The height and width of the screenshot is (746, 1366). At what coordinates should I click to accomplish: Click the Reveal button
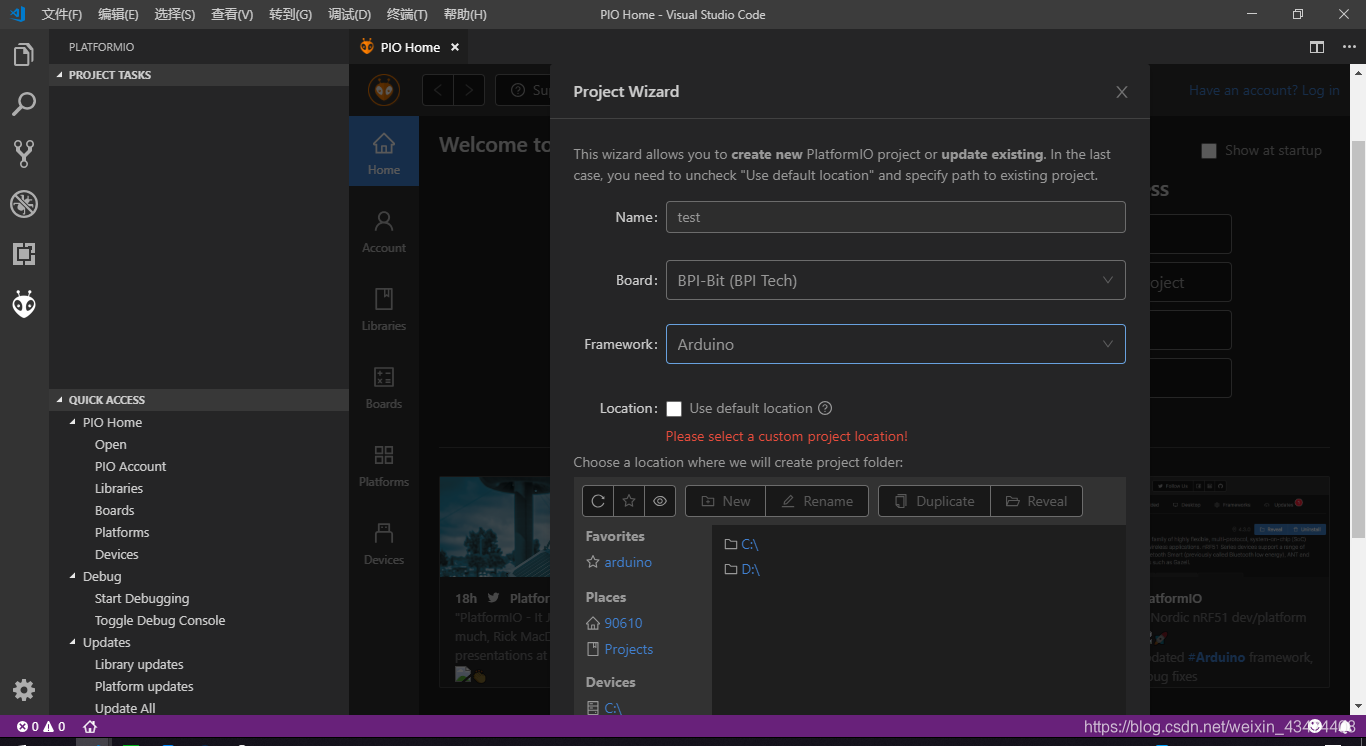click(x=1037, y=501)
